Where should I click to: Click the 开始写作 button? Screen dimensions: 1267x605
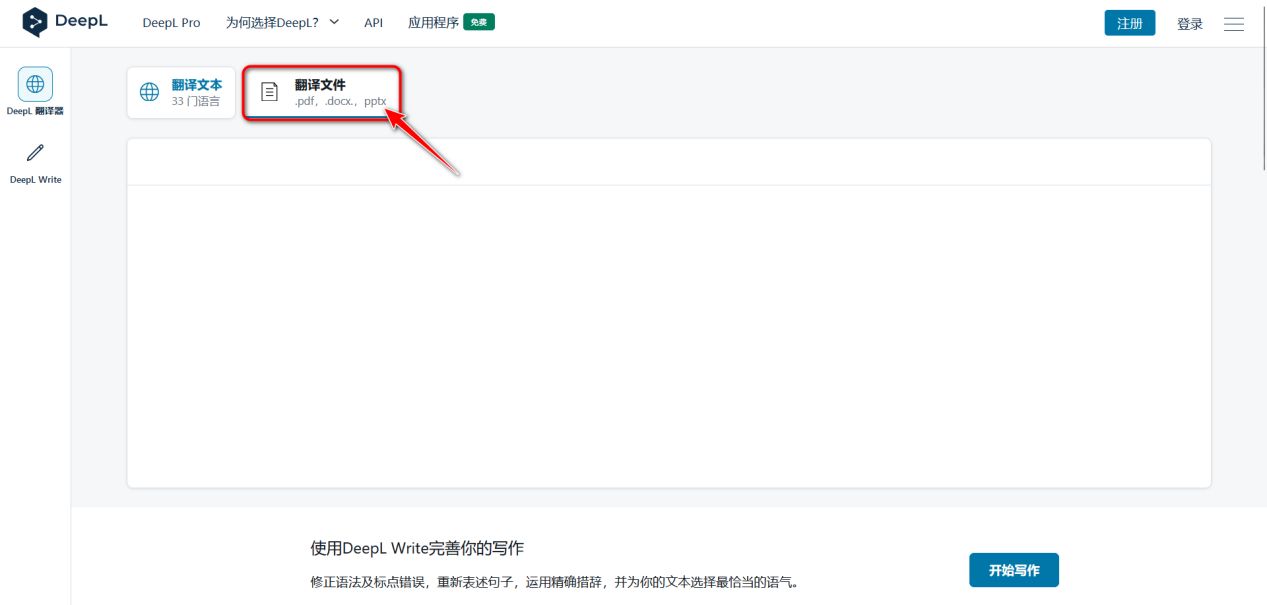click(1014, 570)
